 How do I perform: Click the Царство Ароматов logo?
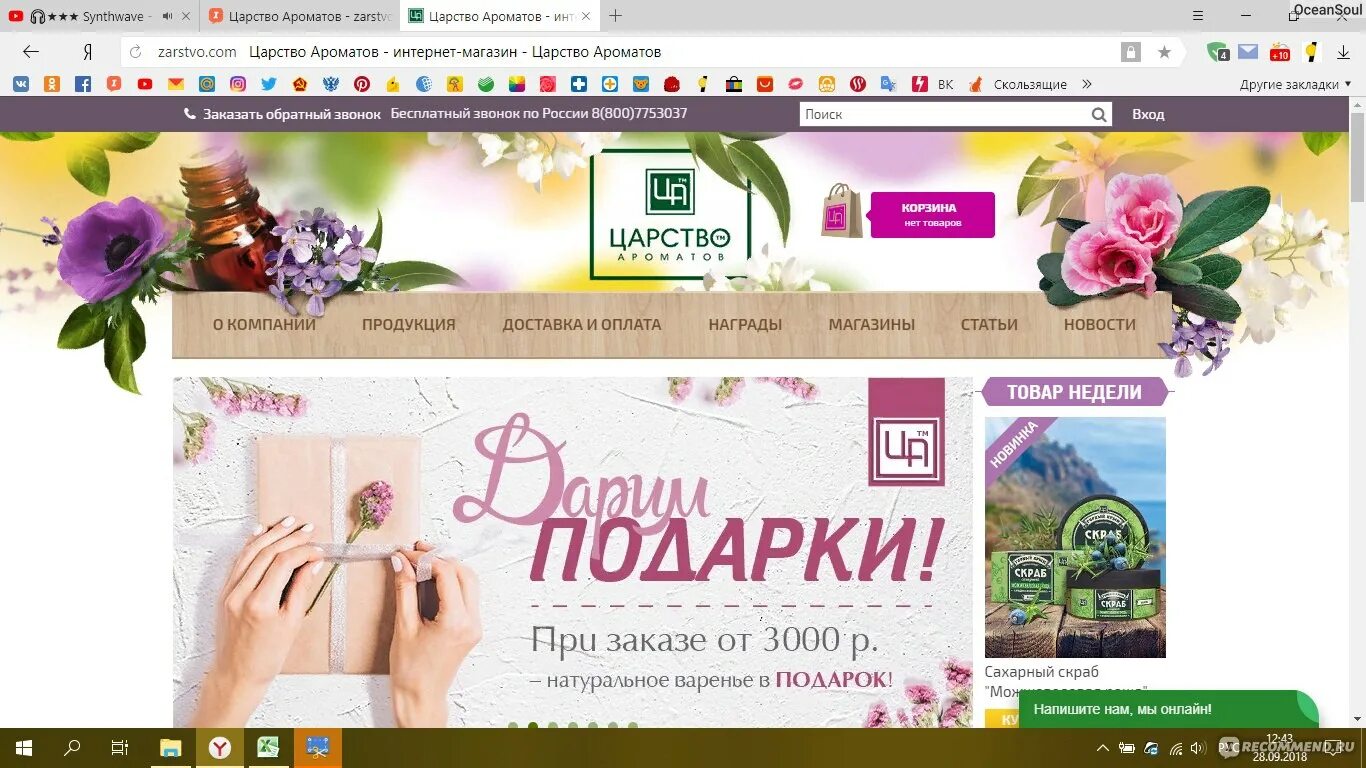tap(670, 214)
